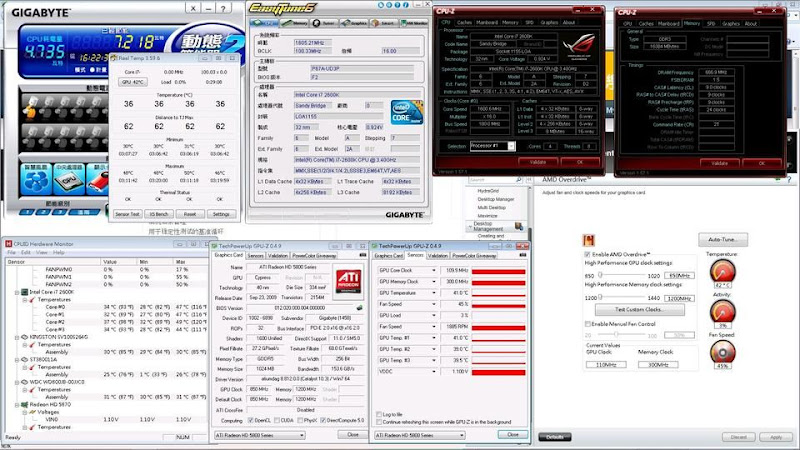This screenshot has height=450, width=800.
Task: Click the WDC drive icon in HWMonitor tree
Action: click(24, 382)
